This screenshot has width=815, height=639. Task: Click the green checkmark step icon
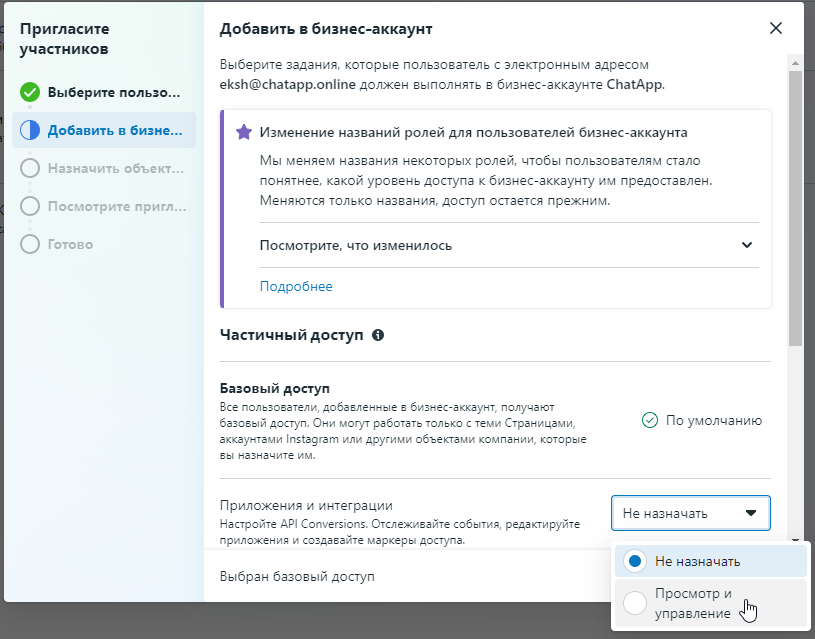(30, 92)
